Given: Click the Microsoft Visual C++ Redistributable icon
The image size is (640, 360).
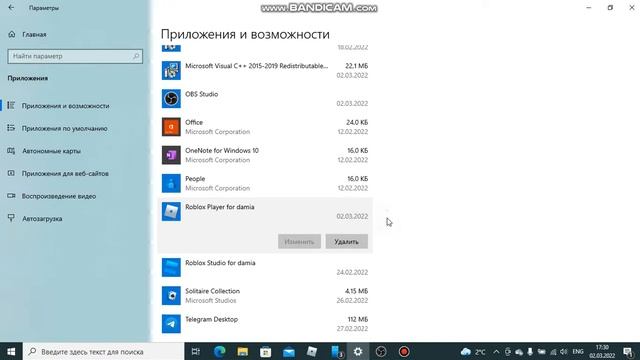Looking at the screenshot, I should pyautogui.click(x=171, y=71).
